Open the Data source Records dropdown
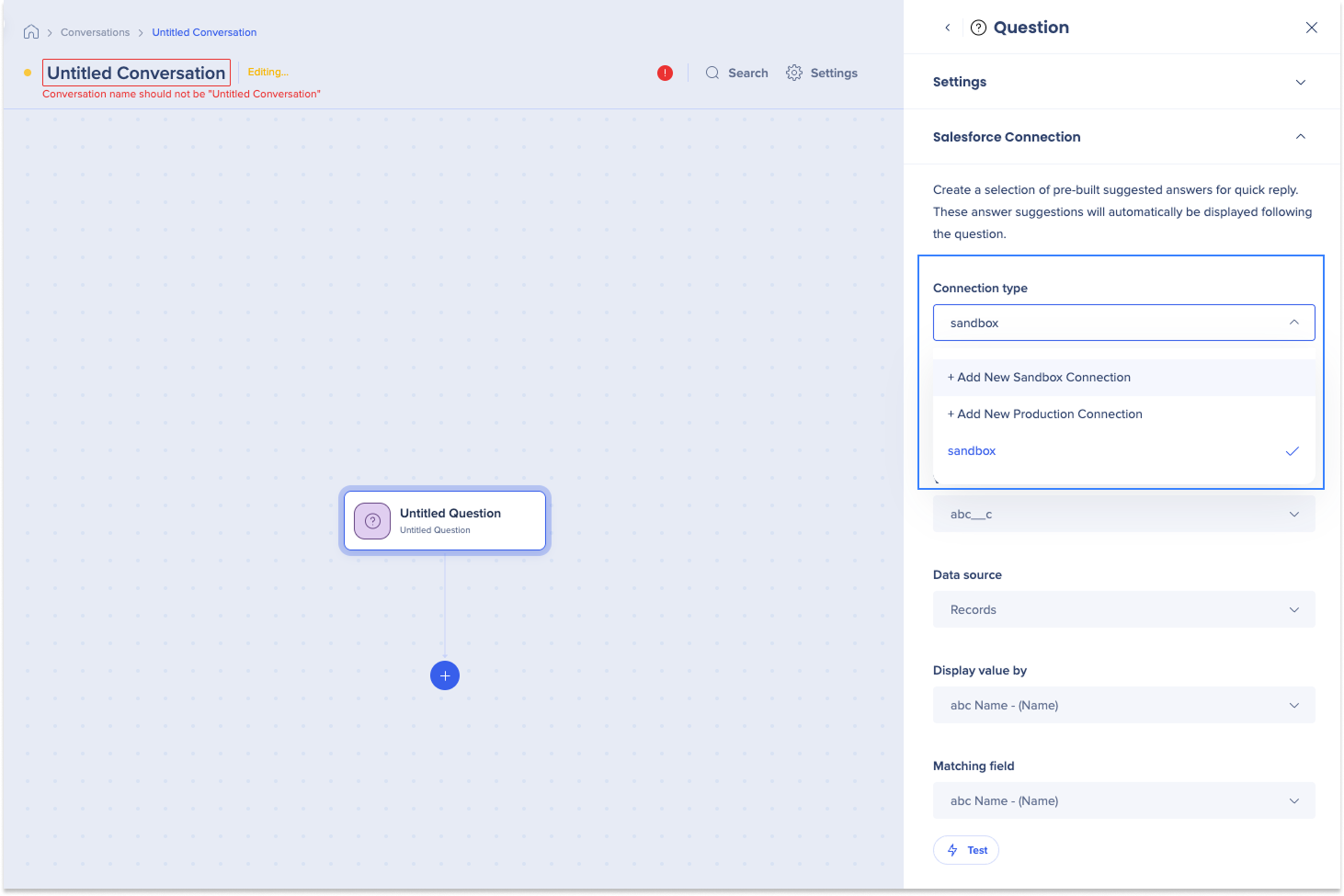This screenshot has height=896, width=1344. 1123,610
